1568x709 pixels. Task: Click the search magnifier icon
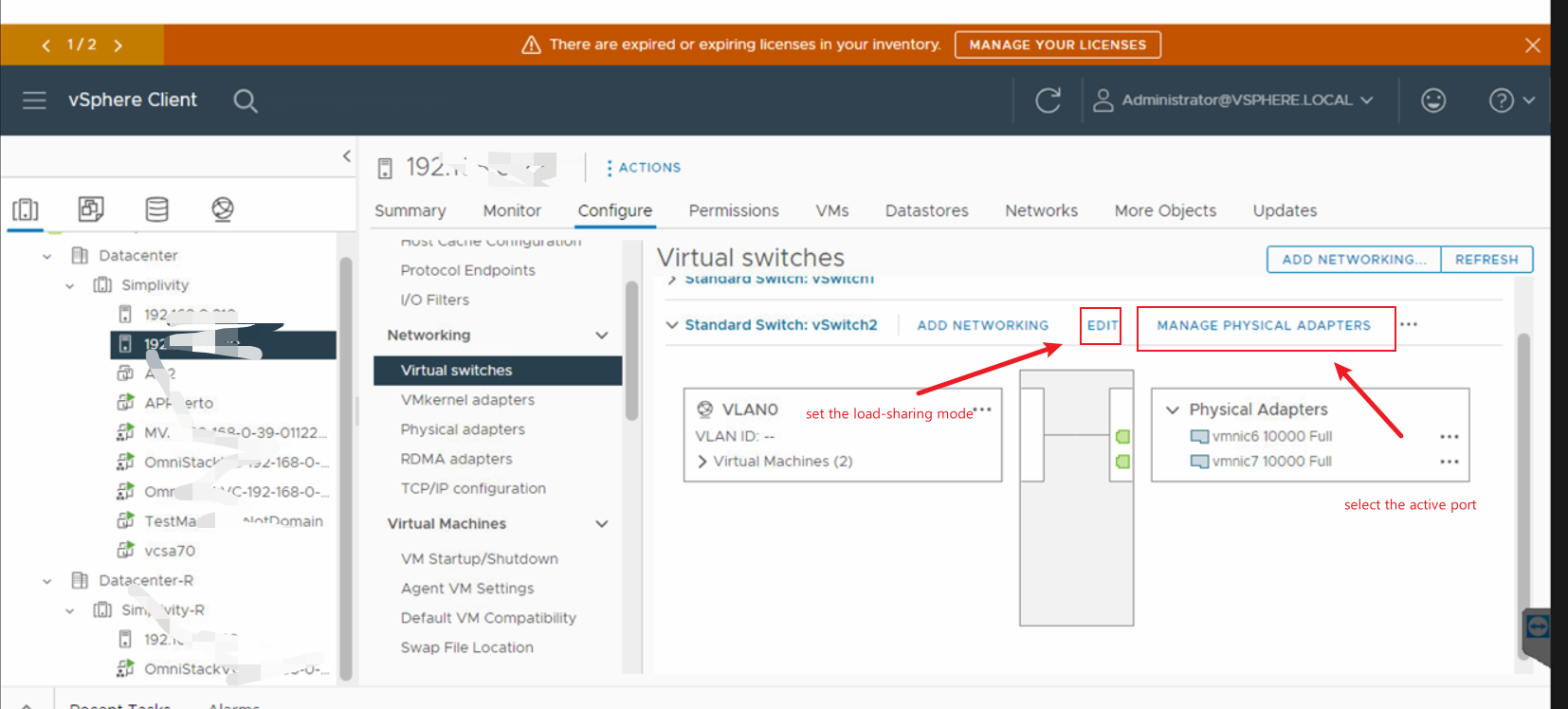246,100
